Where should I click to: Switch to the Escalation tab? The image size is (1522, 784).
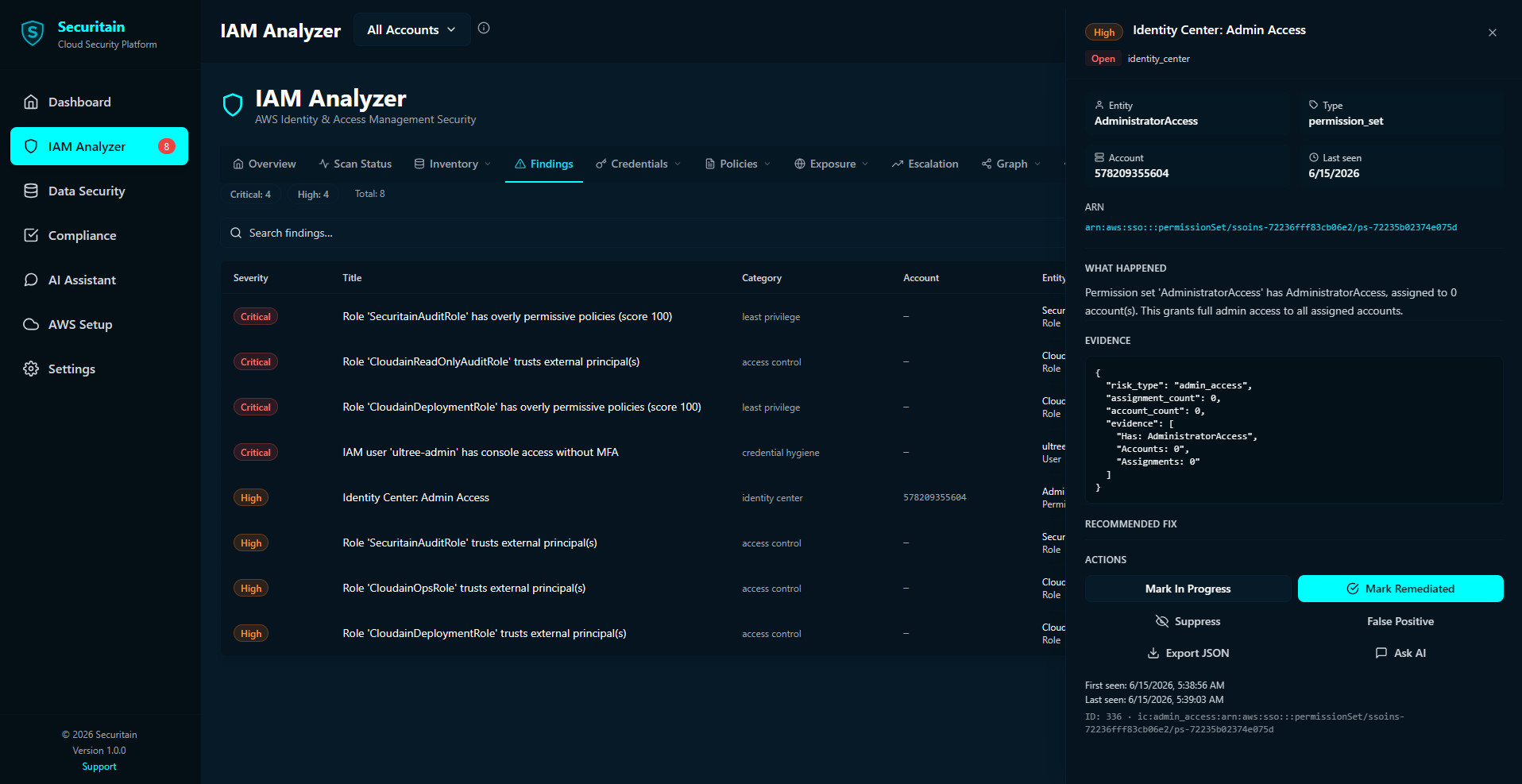click(x=925, y=164)
